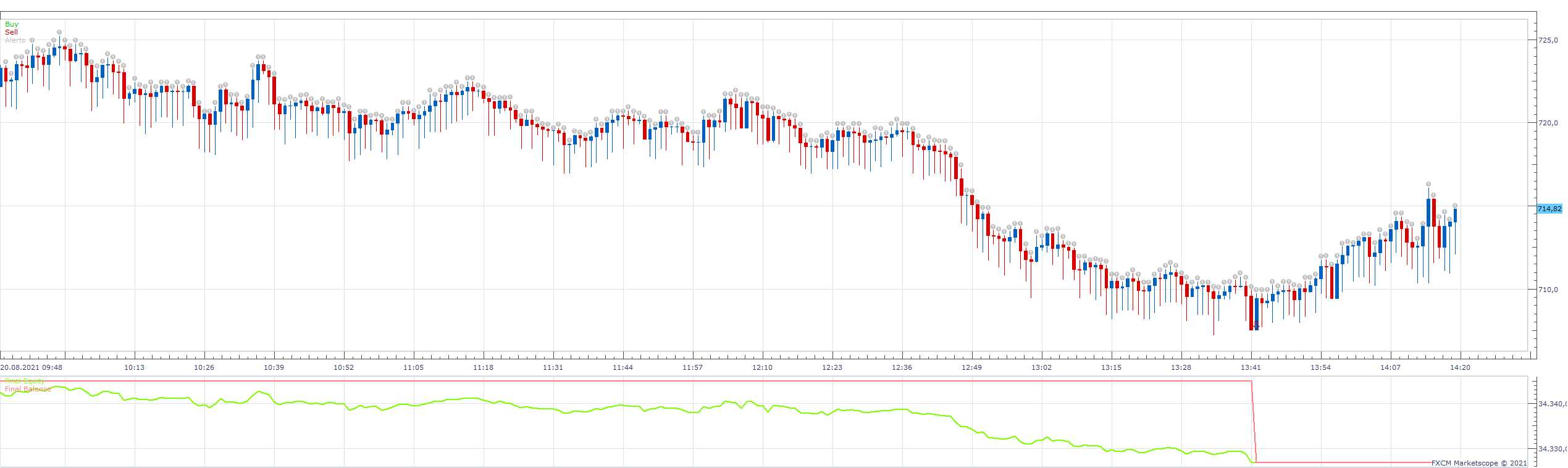Click the alert marker above the 14:14 spike candle

tap(1428, 184)
